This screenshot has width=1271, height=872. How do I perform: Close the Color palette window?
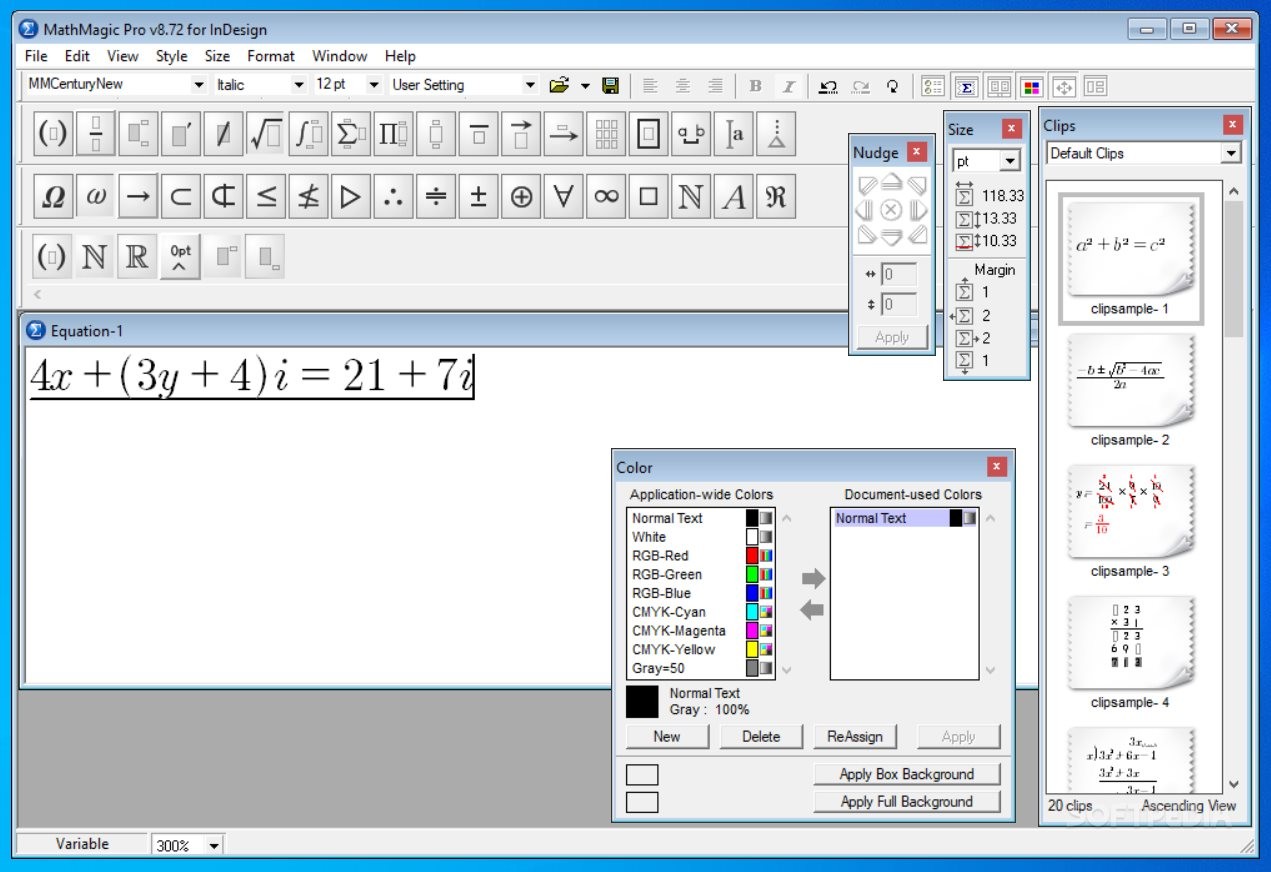[996, 467]
